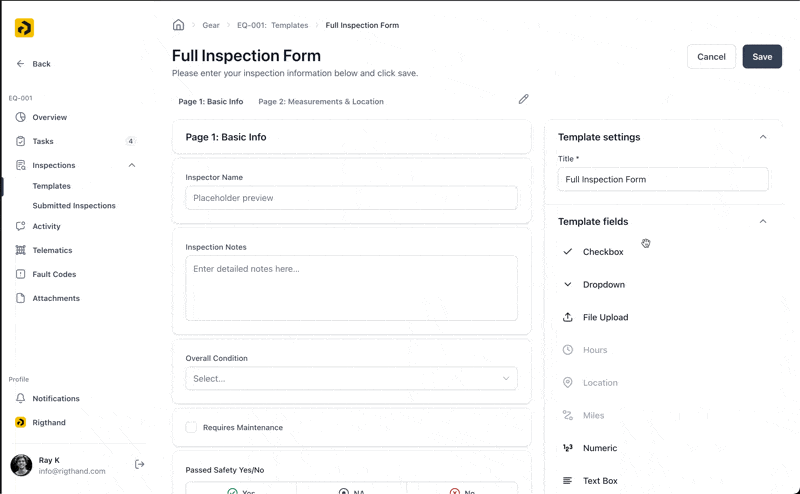
Task: Open the Telematics sidebar item
Action: (52, 250)
